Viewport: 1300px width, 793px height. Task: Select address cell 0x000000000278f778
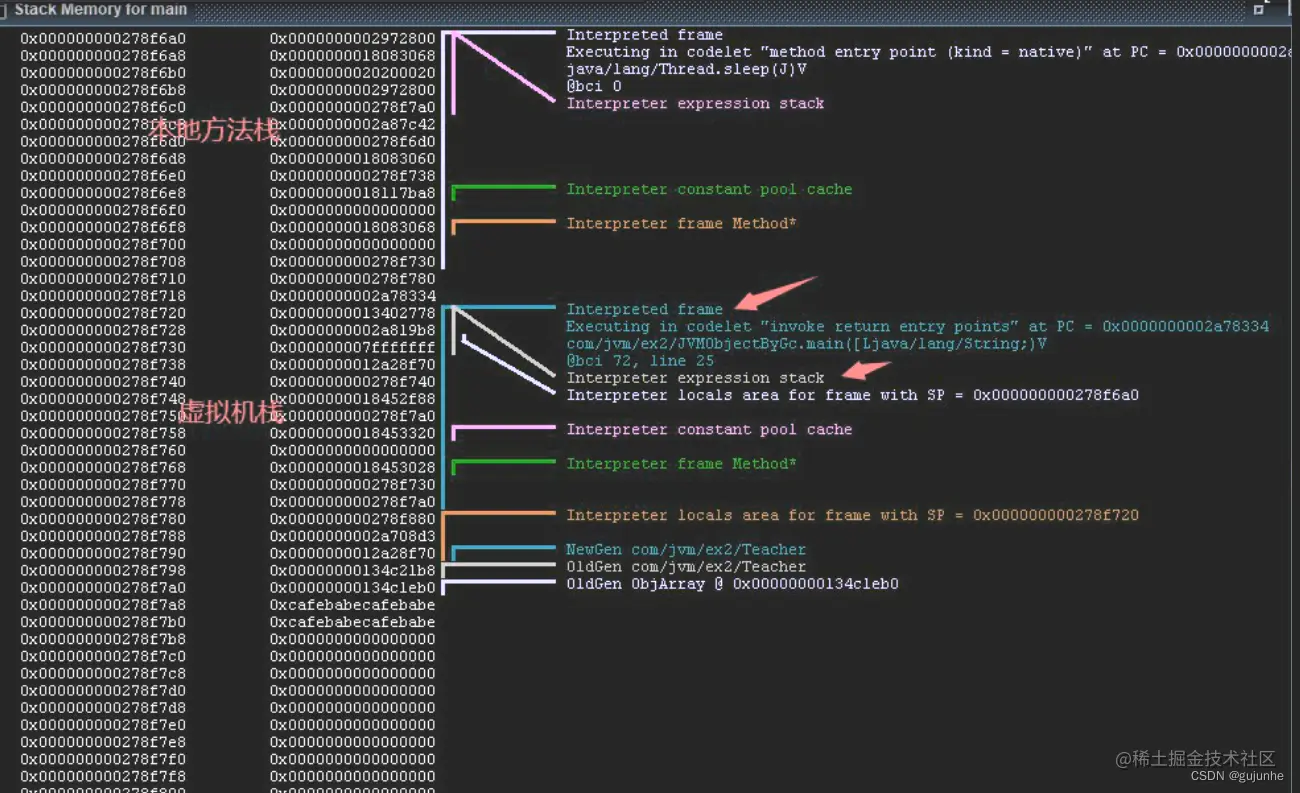point(103,502)
